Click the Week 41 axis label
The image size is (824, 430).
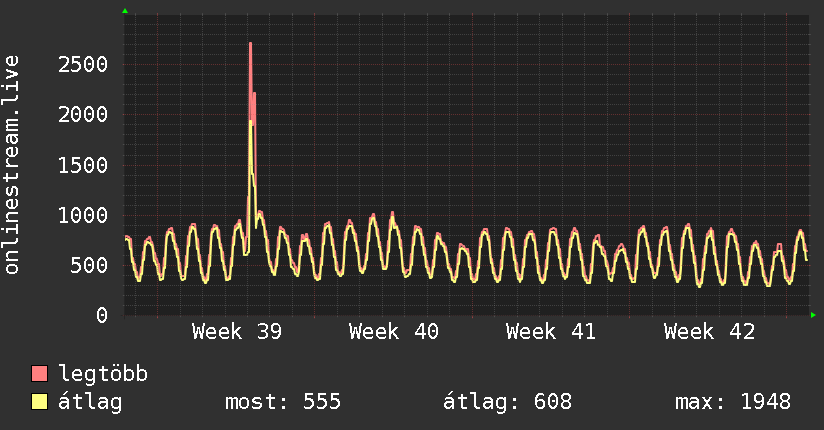point(551,332)
